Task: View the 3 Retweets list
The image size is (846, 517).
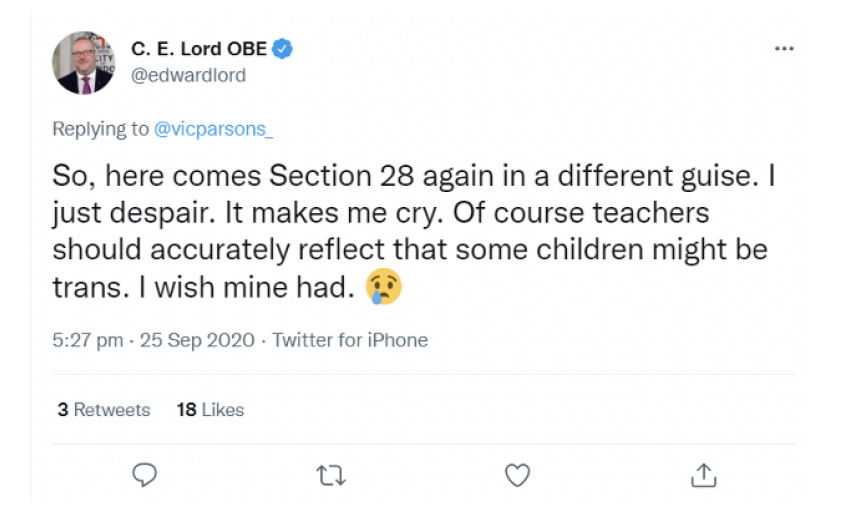Action: click(104, 409)
